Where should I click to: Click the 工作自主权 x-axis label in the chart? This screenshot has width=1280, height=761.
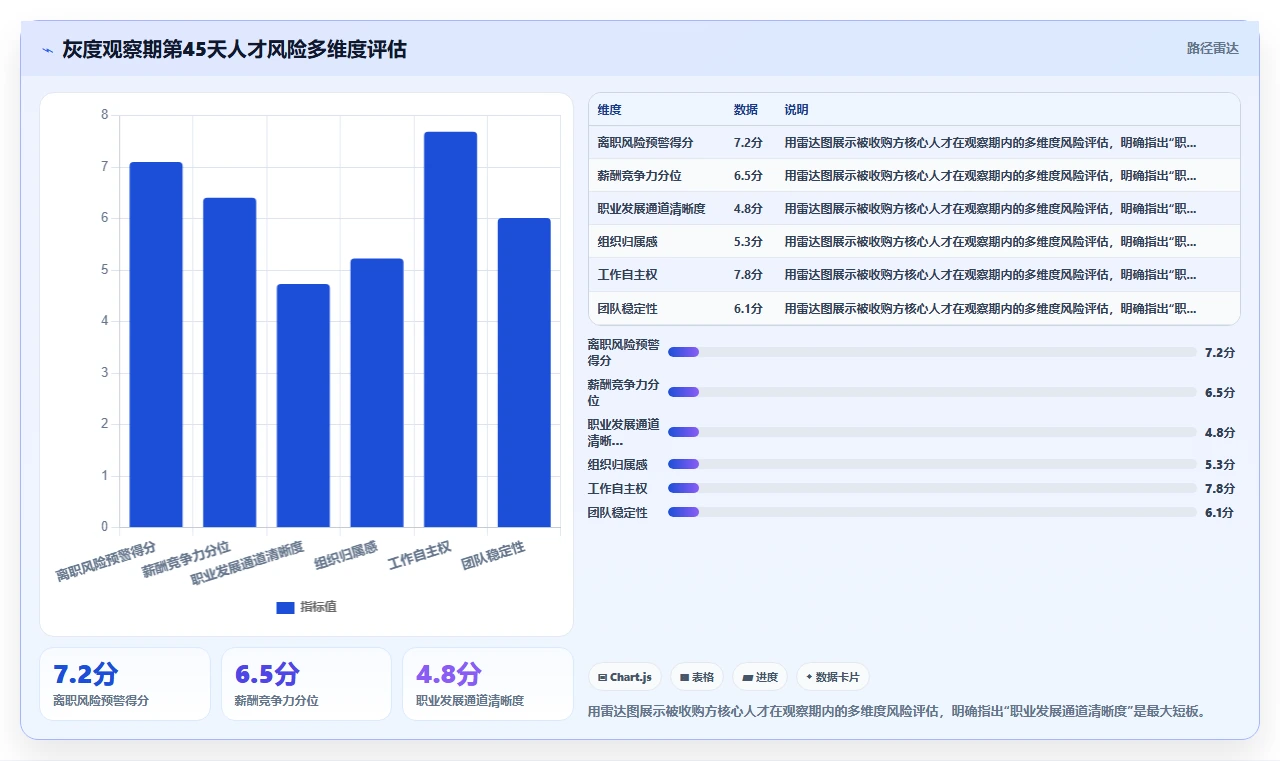tap(420, 554)
